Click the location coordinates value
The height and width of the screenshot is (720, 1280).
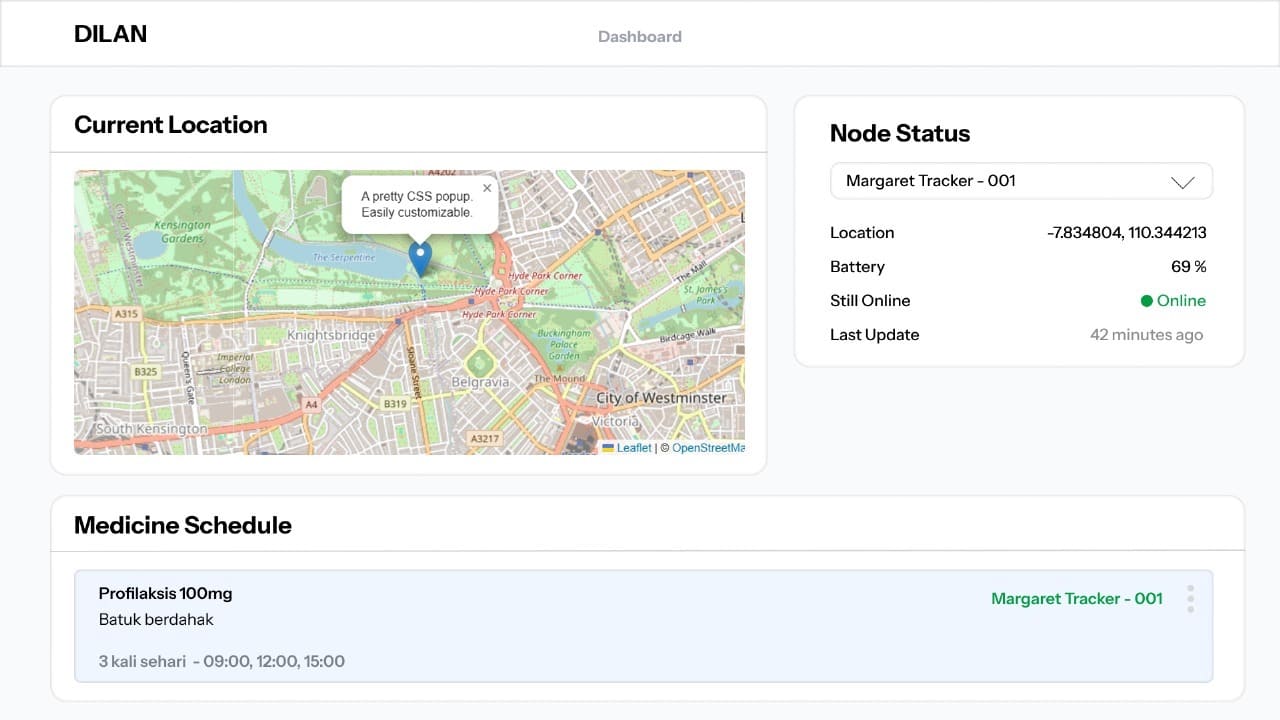tap(1126, 233)
